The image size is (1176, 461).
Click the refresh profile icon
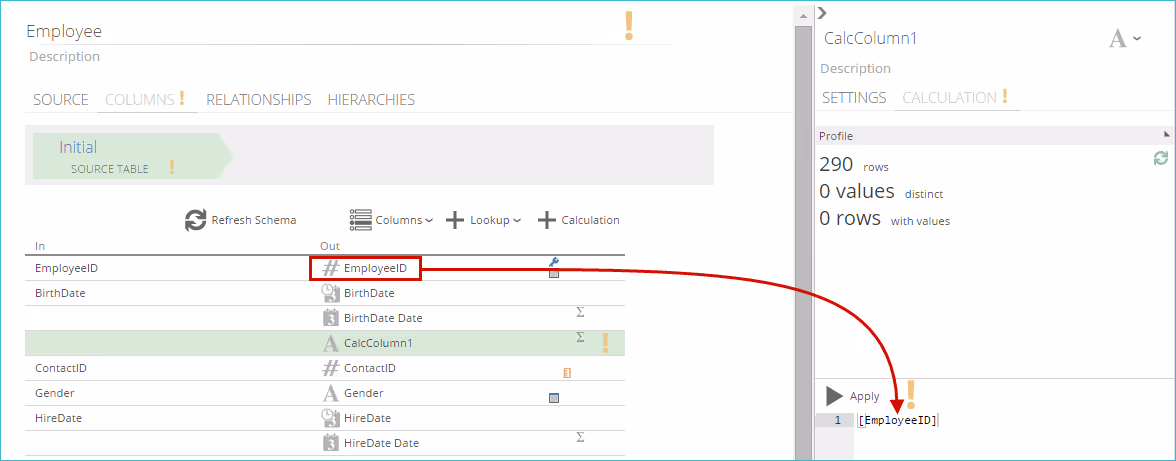[1160, 159]
